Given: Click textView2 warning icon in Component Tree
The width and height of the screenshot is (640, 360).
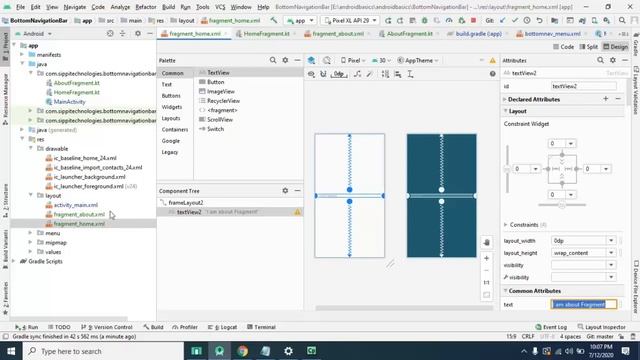Looking at the screenshot, I should click(298, 212).
